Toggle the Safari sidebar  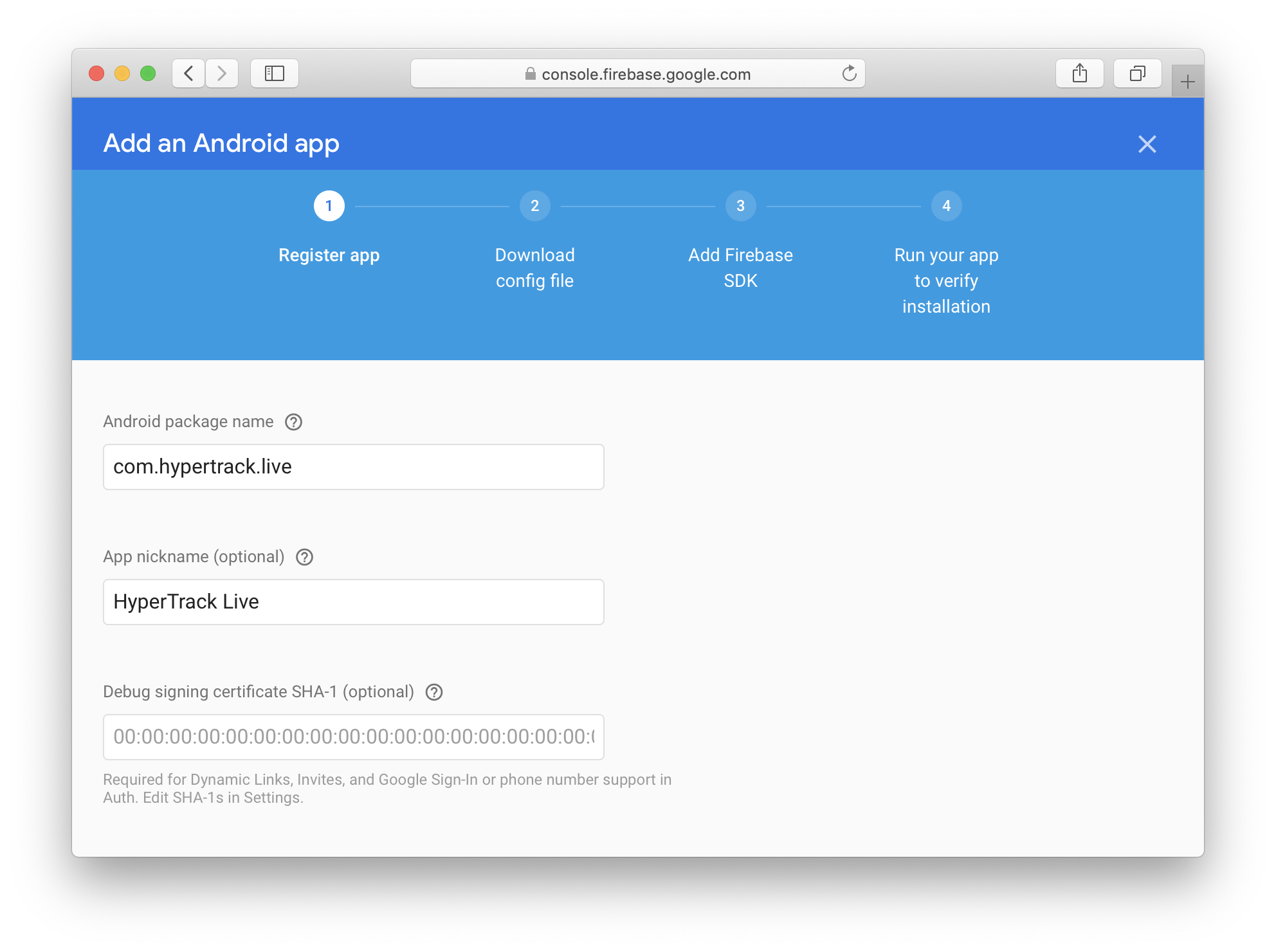275,74
